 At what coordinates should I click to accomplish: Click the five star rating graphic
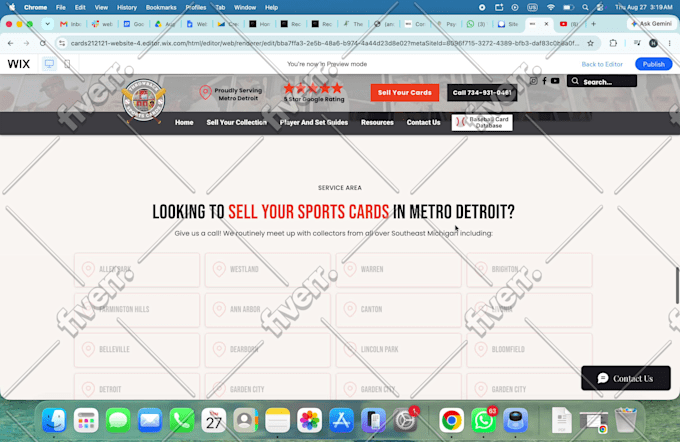click(x=313, y=88)
